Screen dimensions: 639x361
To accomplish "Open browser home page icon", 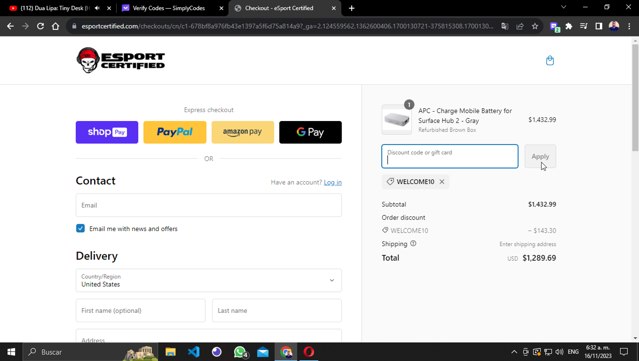I will (x=55, y=26).
